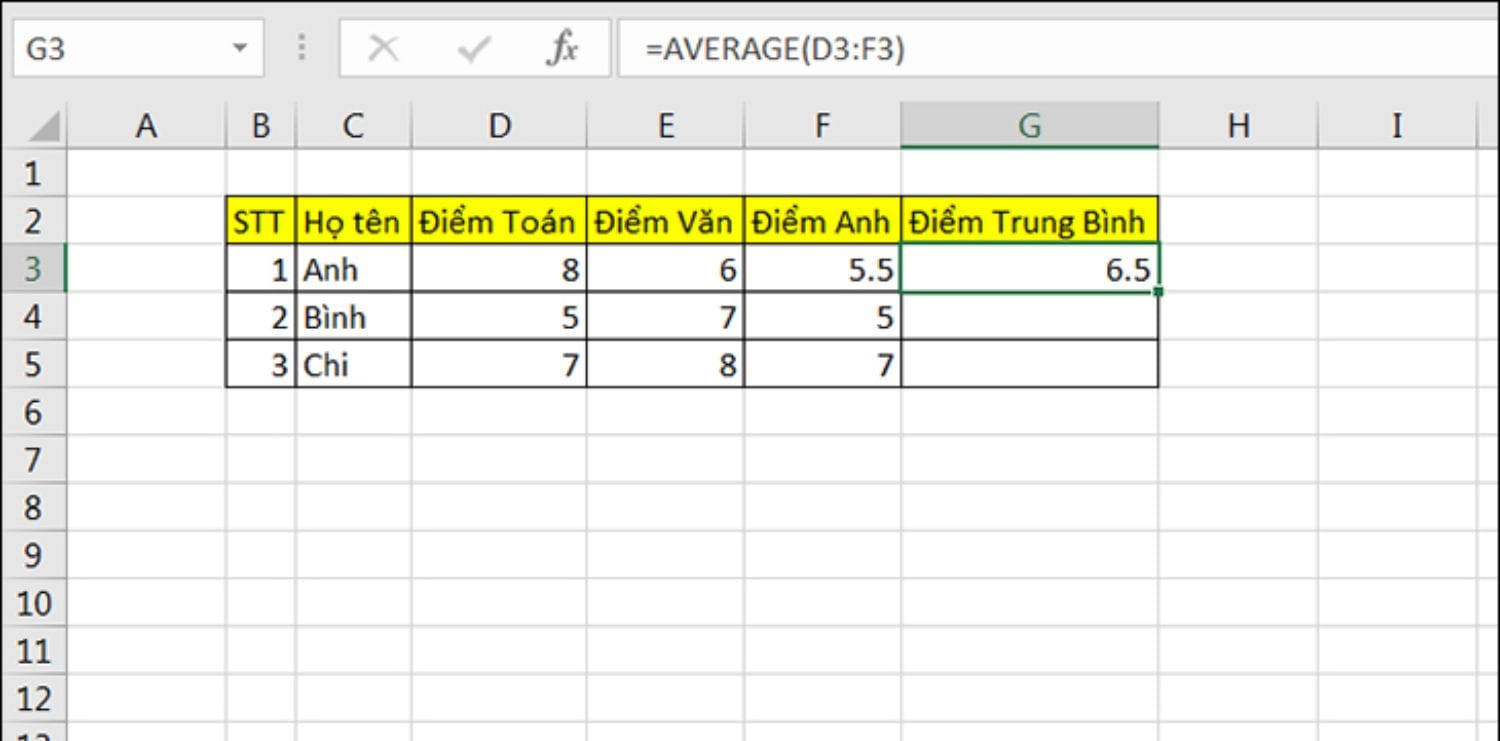Select row 12 header

(x=33, y=699)
